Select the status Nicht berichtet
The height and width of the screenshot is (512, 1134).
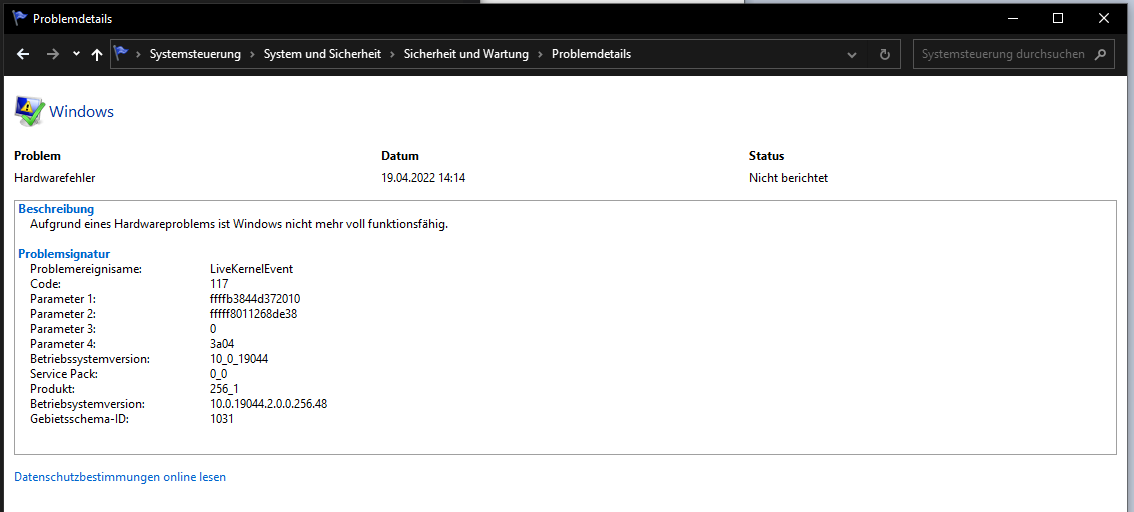click(788, 178)
